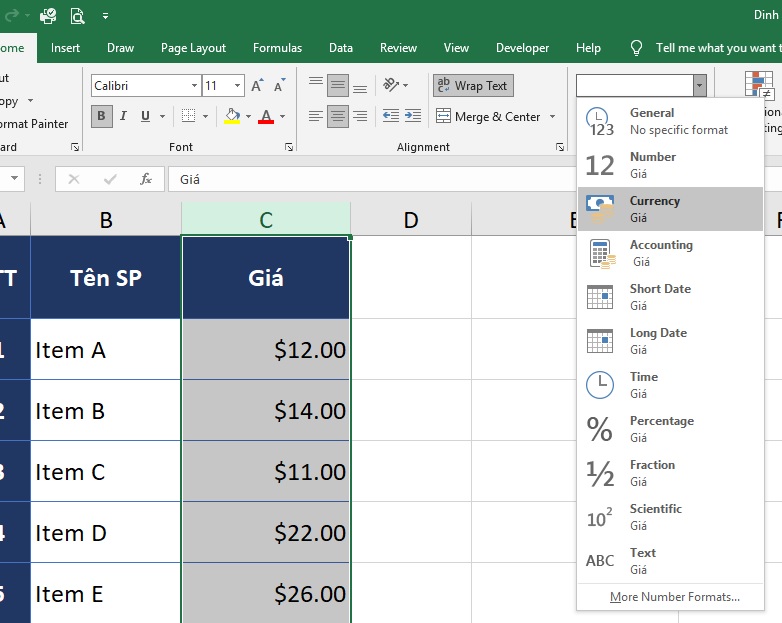Screen dimensions: 782x623
Task: Toggle Center horizontal alignment
Action: click(338, 116)
